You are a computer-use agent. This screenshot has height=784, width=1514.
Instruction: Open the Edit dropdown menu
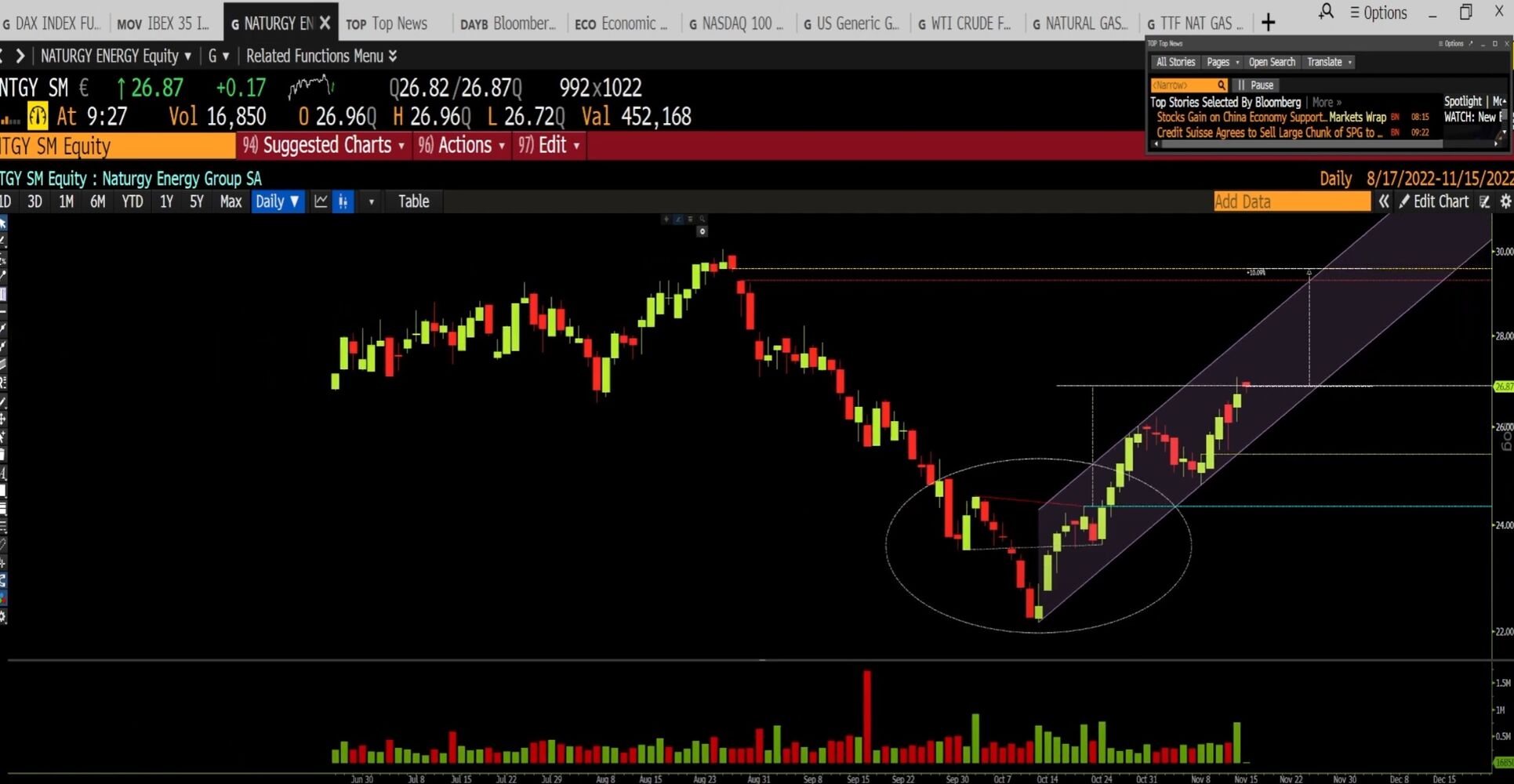point(549,145)
